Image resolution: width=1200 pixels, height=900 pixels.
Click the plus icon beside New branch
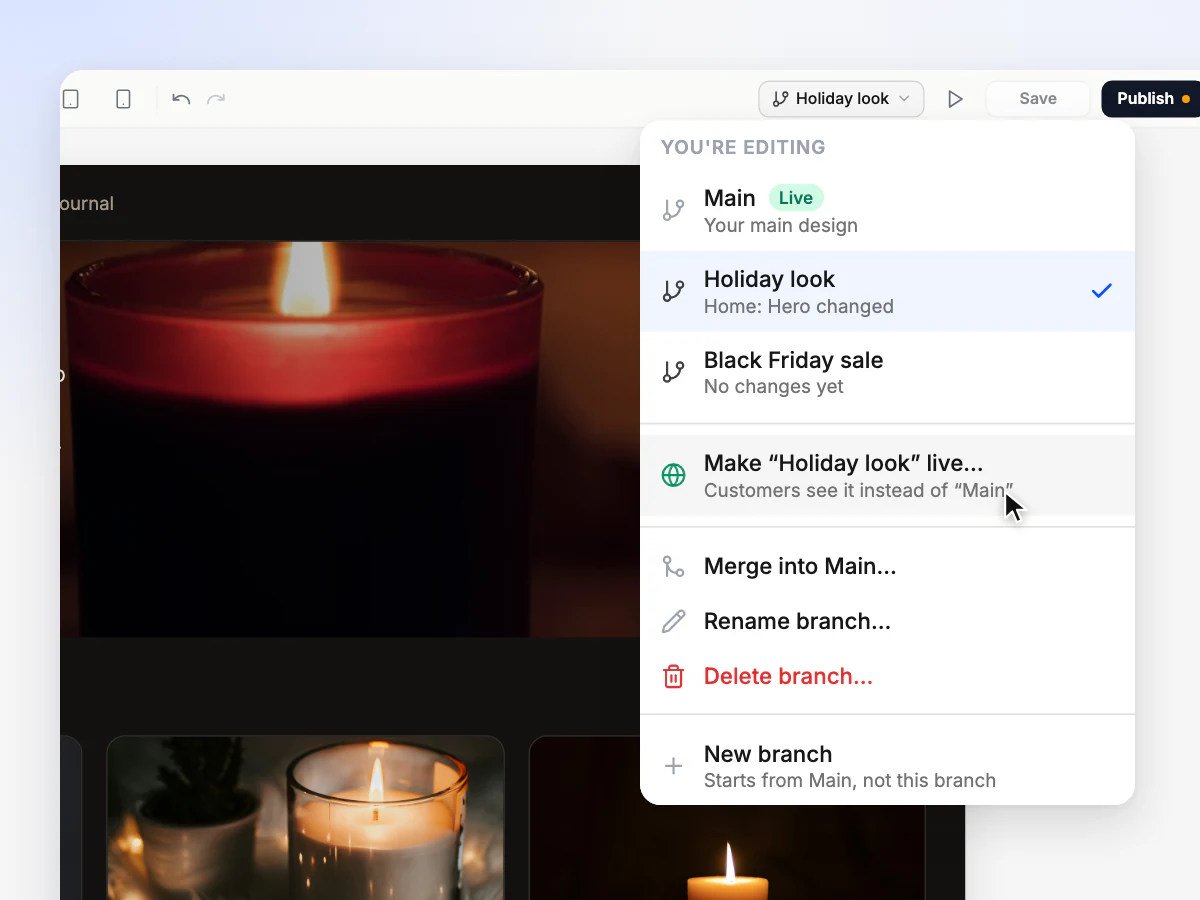674,766
